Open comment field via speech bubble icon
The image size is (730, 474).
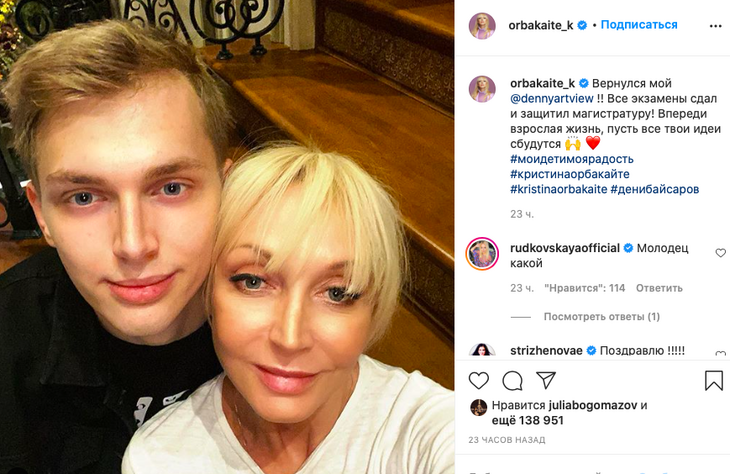513,381
